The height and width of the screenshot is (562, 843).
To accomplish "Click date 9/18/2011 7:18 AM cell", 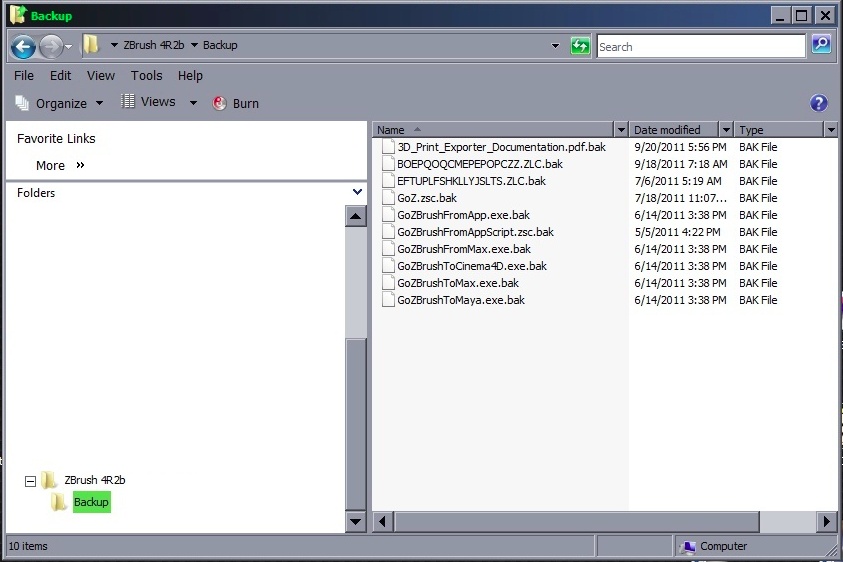I will [681, 164].
